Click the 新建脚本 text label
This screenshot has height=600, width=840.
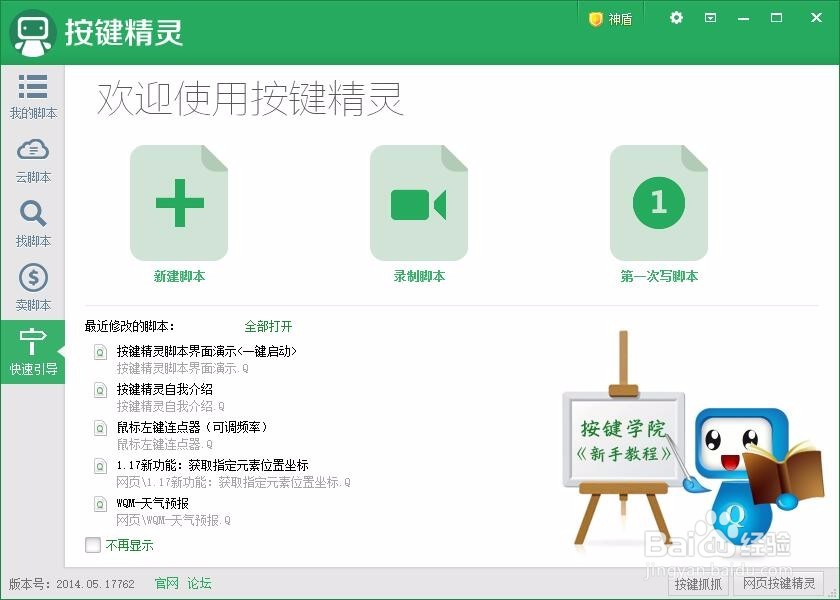[x=179, y=276]
